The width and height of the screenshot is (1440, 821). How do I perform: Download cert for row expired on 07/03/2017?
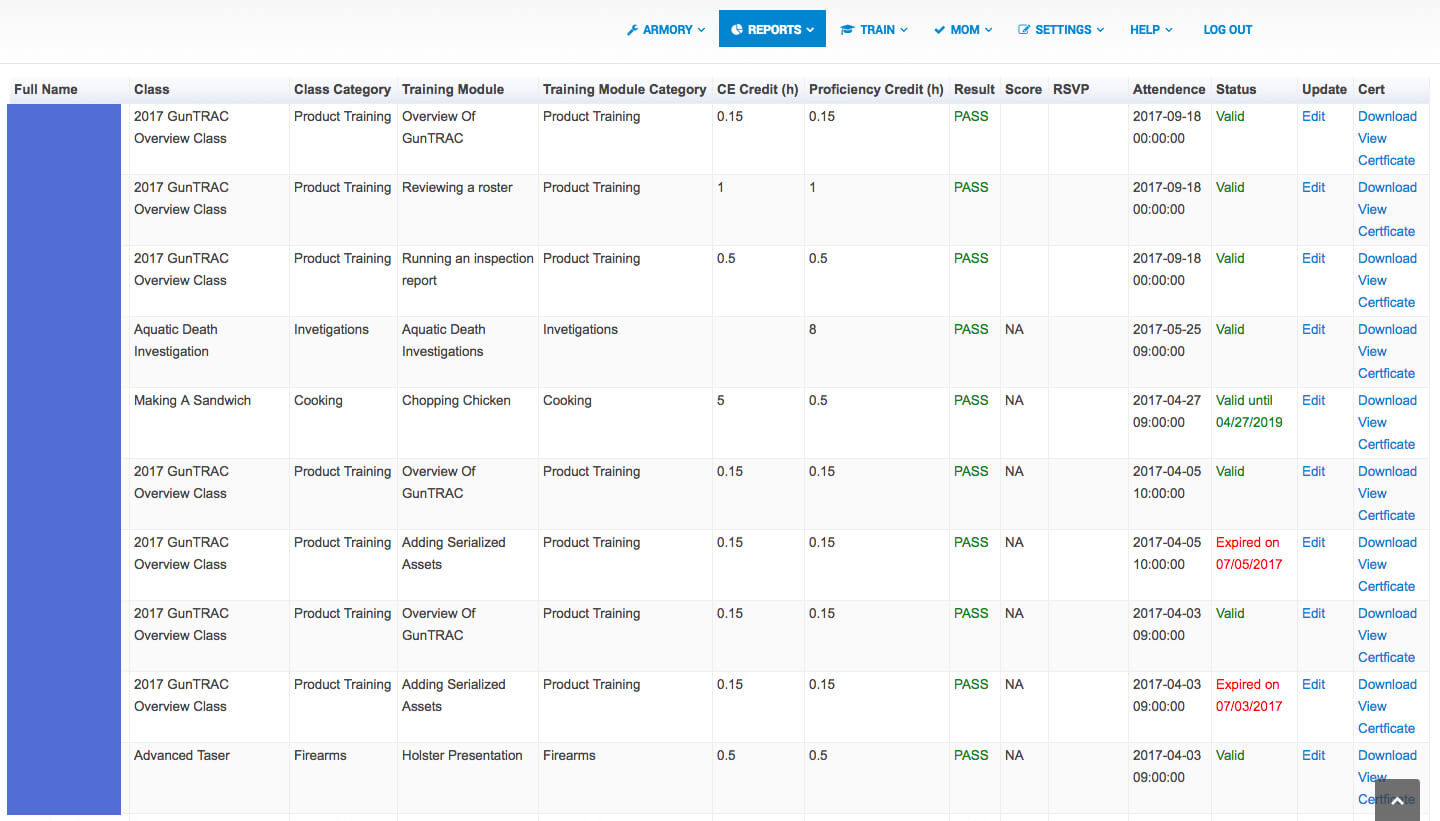click(x=1387, y=684)
